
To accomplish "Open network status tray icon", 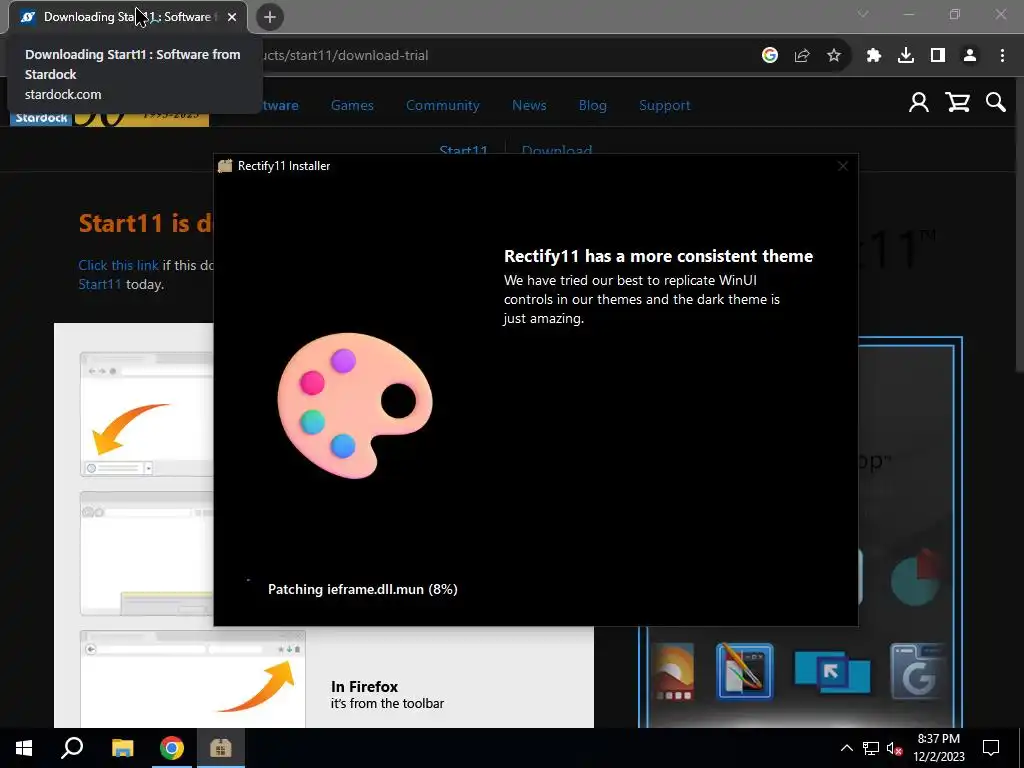I will 871,748.
